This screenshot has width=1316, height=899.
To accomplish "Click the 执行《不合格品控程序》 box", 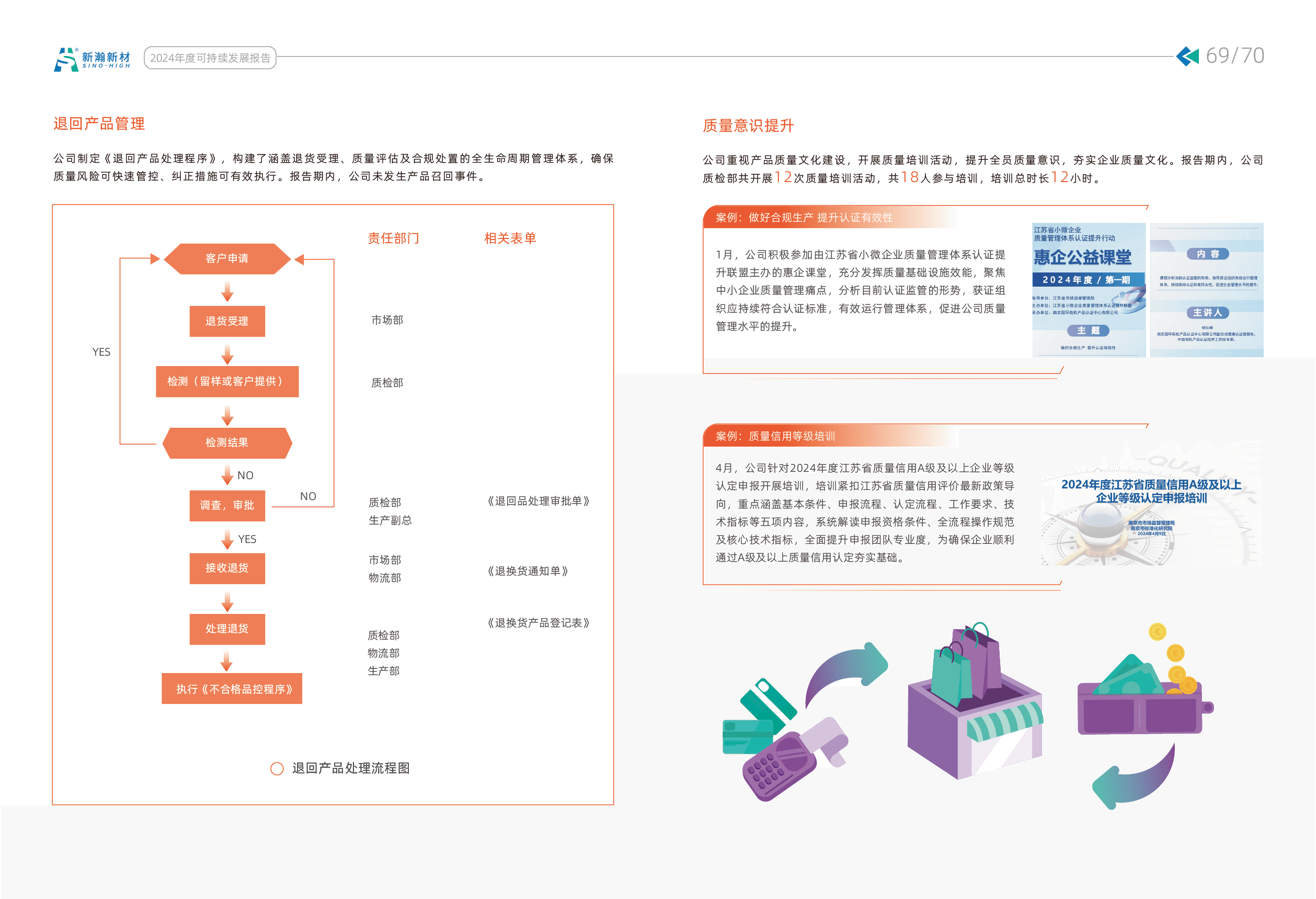I will click(232, 689).
